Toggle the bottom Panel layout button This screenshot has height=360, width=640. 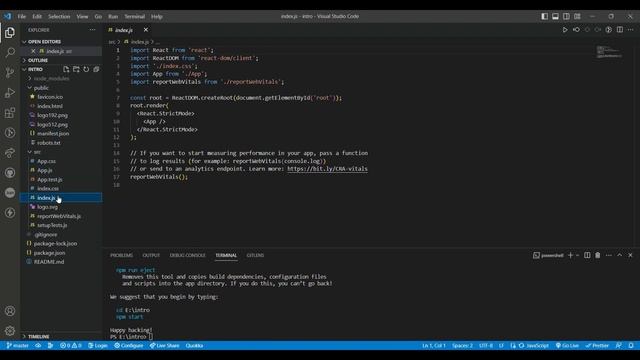pyautogui.click(x=556, y=16)
